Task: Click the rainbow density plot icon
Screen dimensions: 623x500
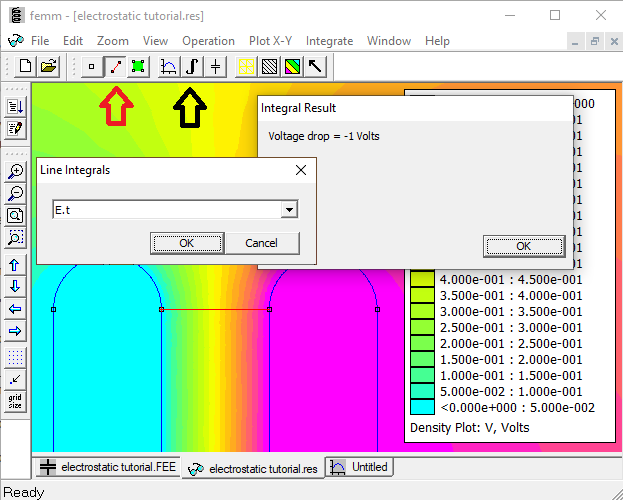Action: [291, 67]
